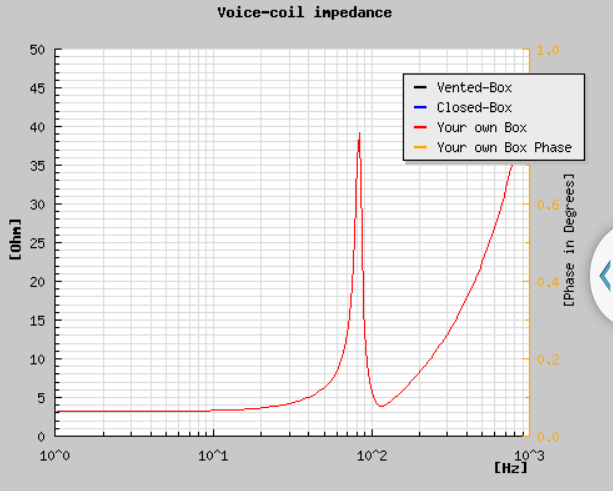613x491 pixels.
Task: Click the 10^2 frequency tick label
Action: [372, 456]
